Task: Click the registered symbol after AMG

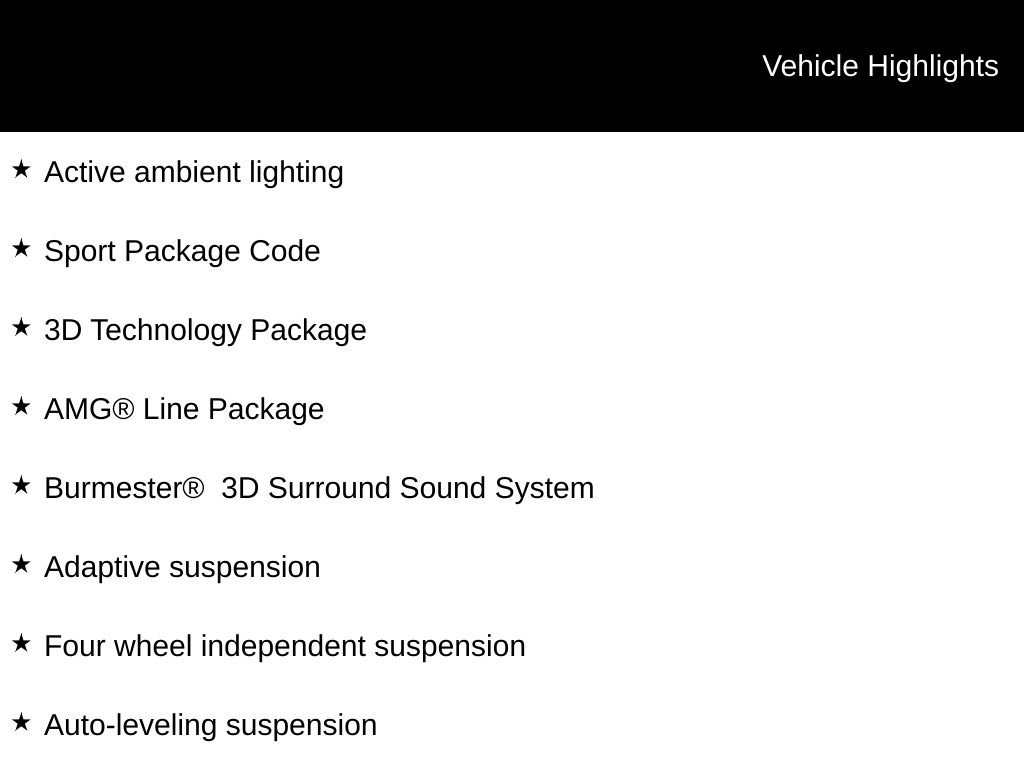Action: pyautogui.click(x=123, y=409)
